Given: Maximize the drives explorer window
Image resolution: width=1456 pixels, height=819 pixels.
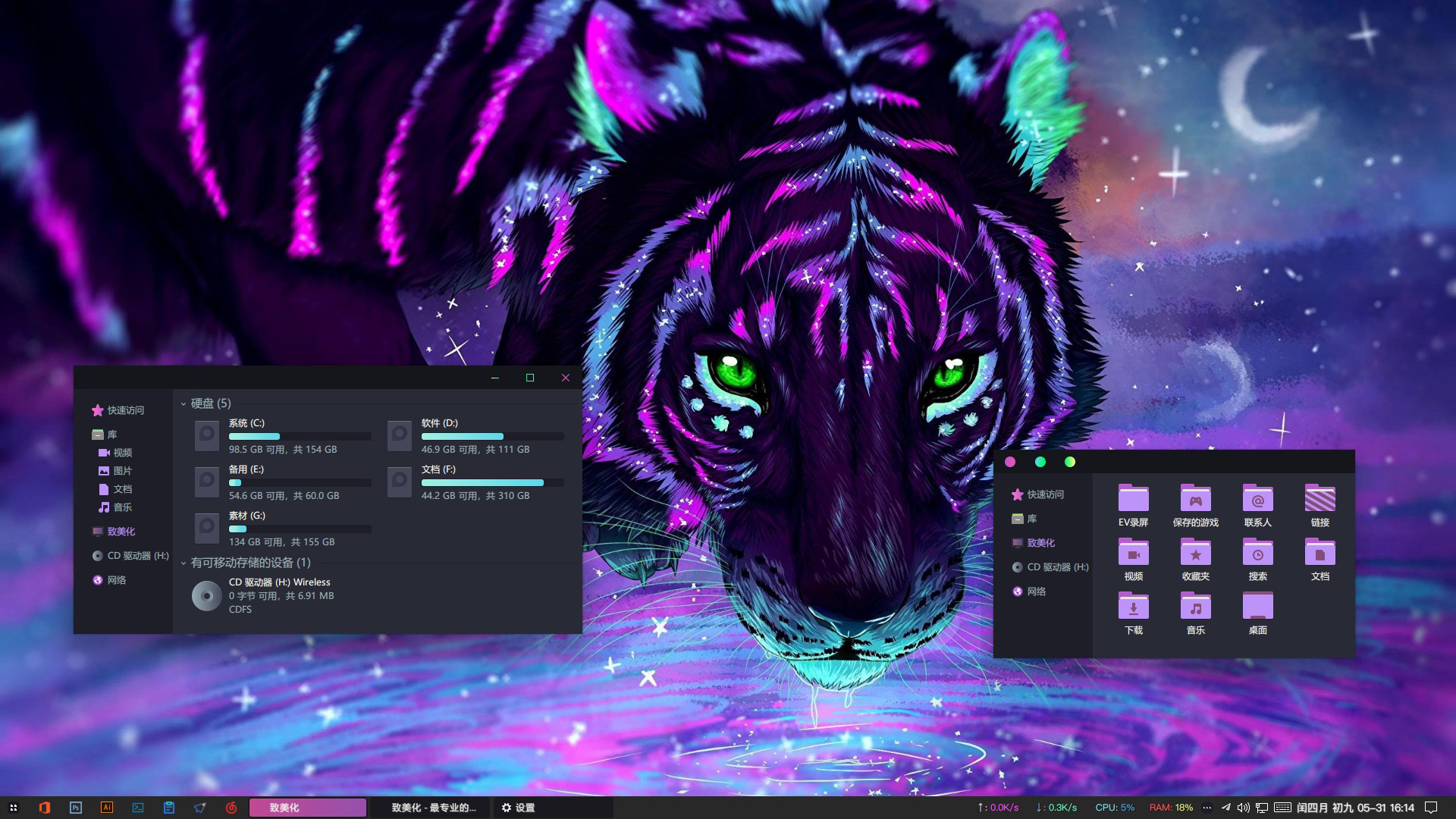Looking at the screenshot, I should (x=530, y=378).
